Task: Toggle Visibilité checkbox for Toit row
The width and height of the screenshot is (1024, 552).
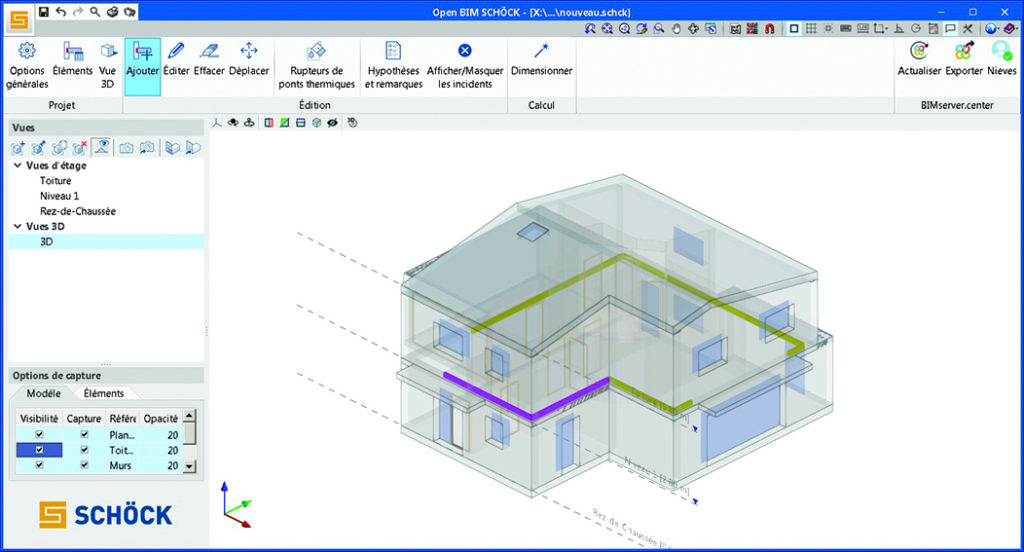Action: pyautogui.click(x=39, y=449)
